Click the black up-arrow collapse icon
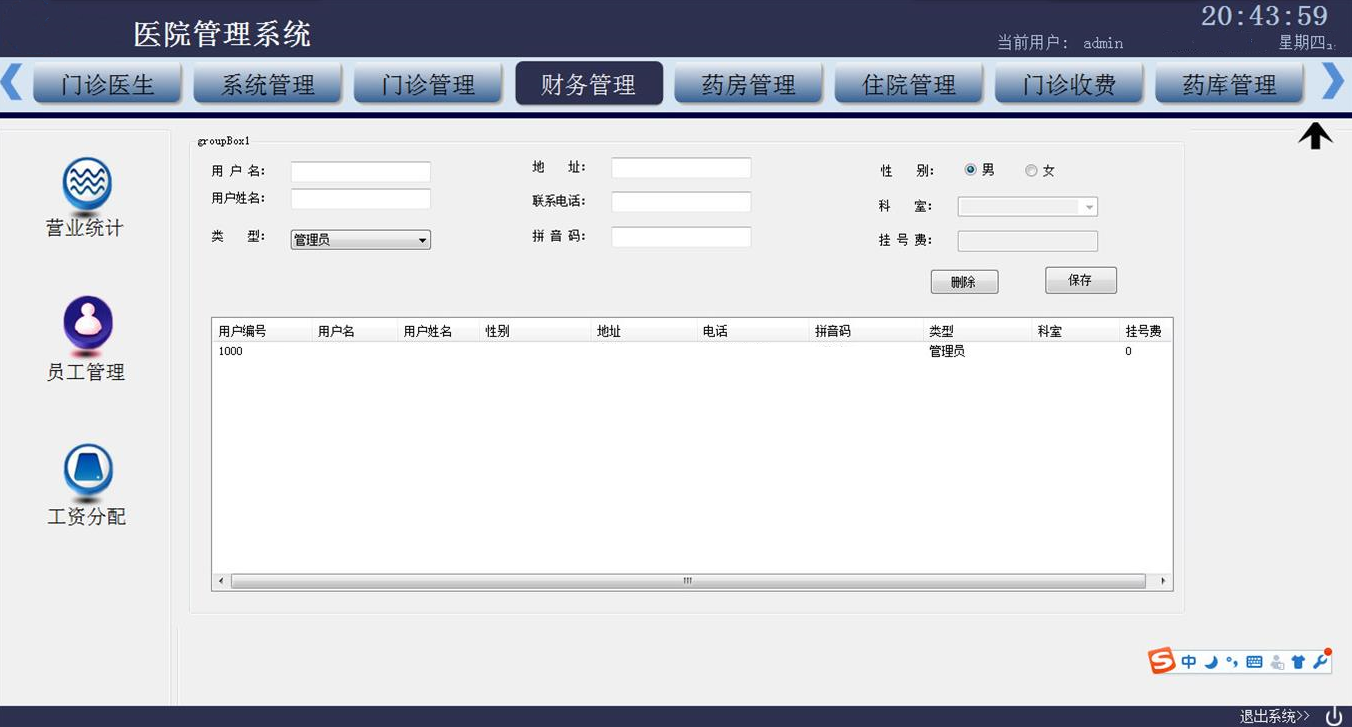 [x=1315, y=136]
